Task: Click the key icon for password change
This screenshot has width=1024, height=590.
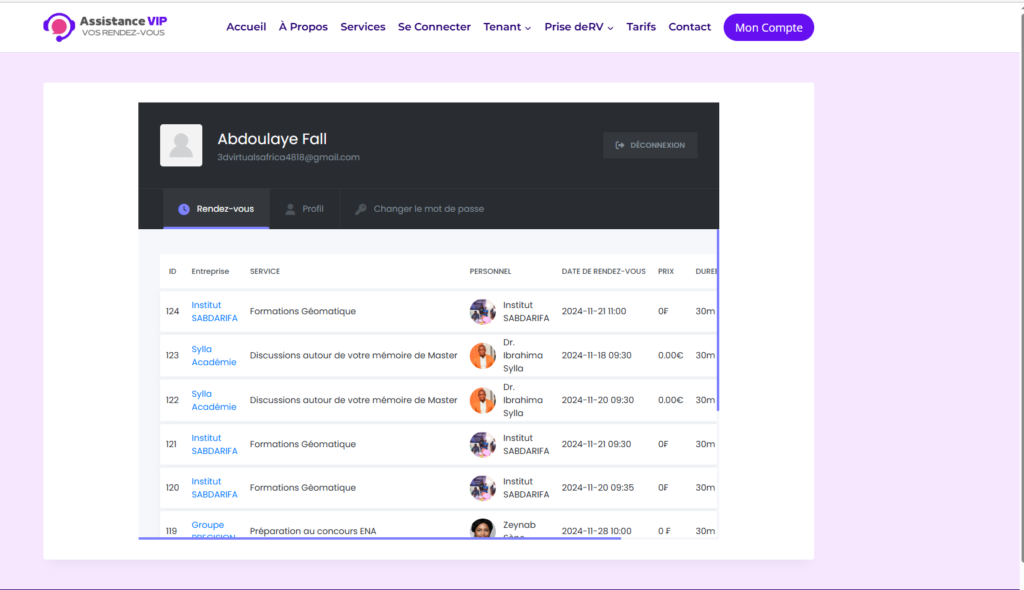Action: [x=361, y=209]
